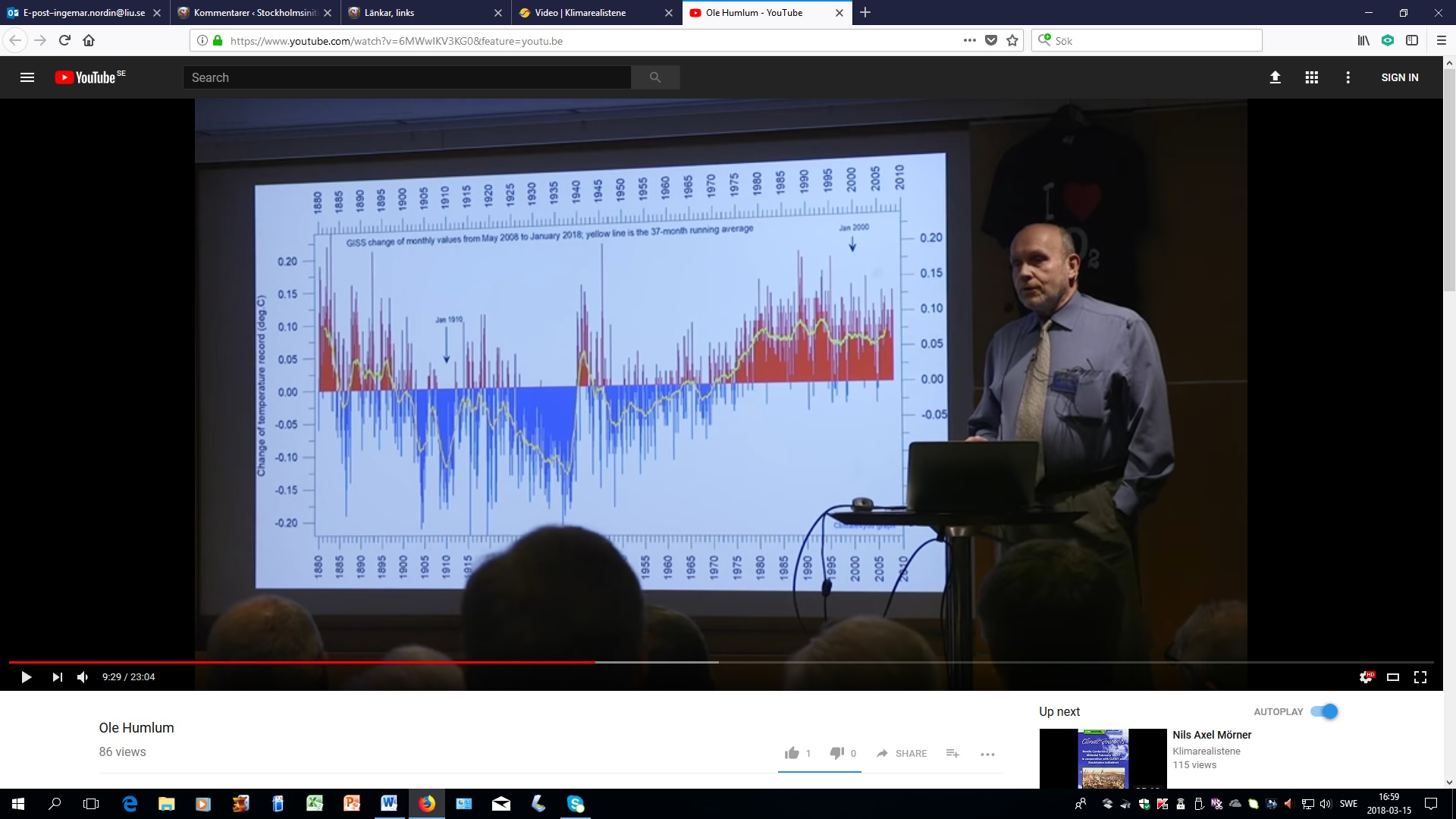Viewport: 1456px width, 819px height.
Task: Click the Pocket save icon
Action: (991, 40)
